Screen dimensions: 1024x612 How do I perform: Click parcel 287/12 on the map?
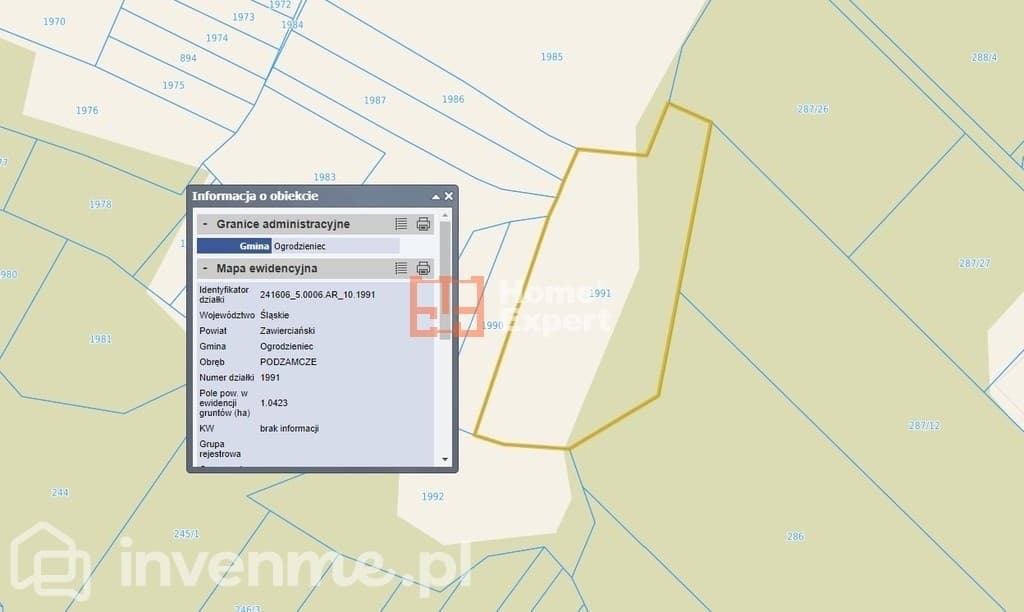925,425
